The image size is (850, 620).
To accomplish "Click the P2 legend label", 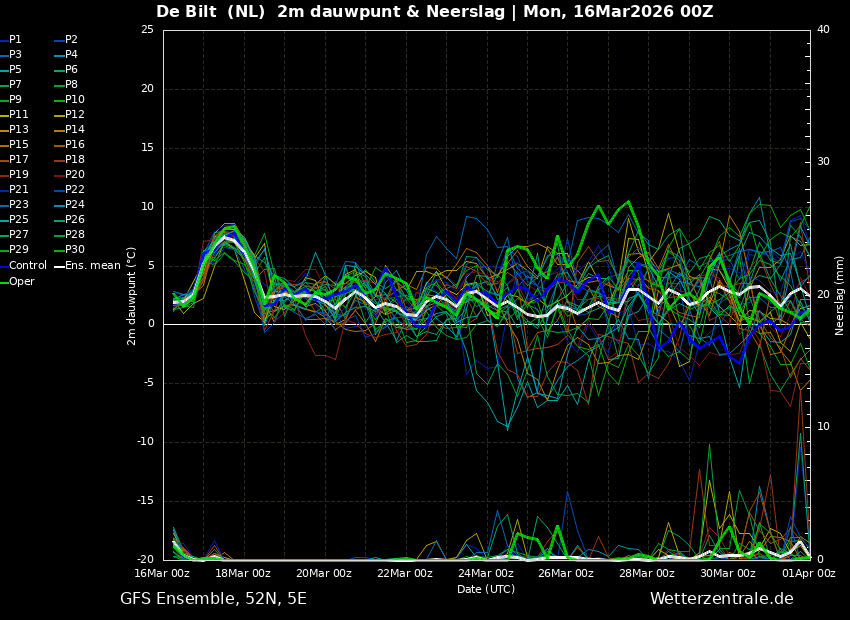I will pos(72,40).
